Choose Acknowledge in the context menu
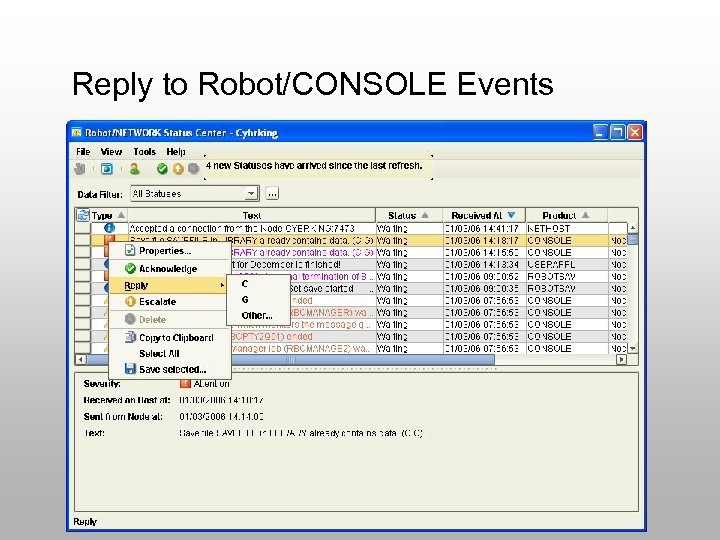The height and width of the screenshot is (540, 720). 170,269
